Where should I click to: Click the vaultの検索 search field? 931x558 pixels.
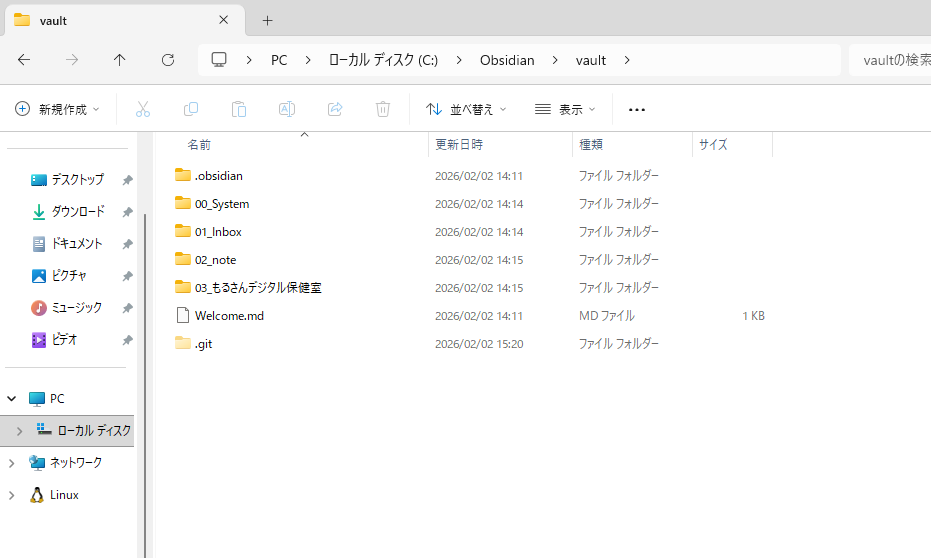(890, 60)
